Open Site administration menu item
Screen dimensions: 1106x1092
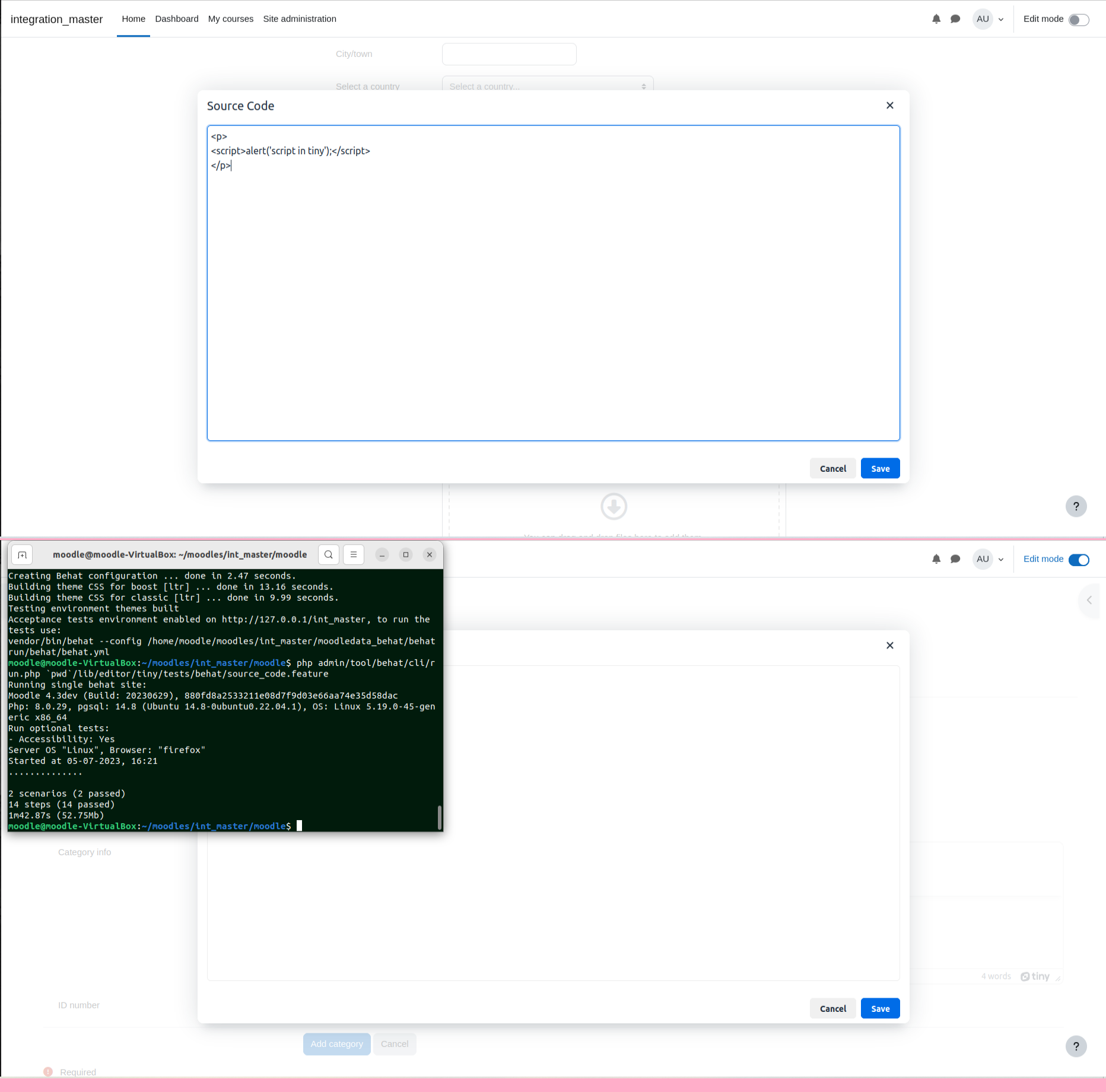(x=300, y=19)
